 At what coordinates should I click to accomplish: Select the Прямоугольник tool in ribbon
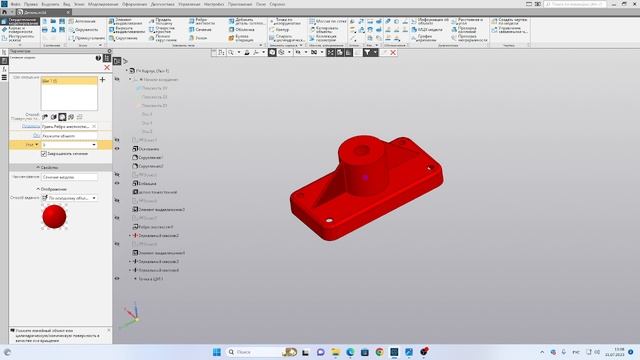(x=87, y=38)
